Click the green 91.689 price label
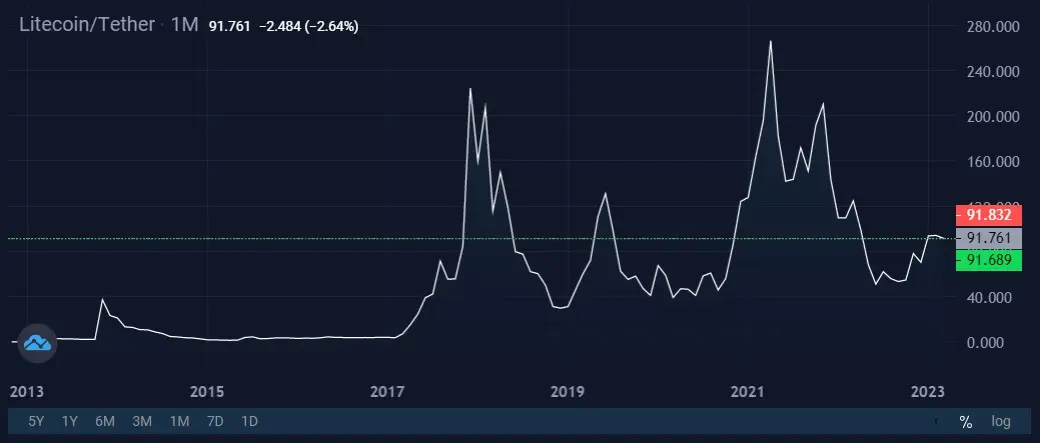The image size is (1040, 443). click(x=989, y=260)
